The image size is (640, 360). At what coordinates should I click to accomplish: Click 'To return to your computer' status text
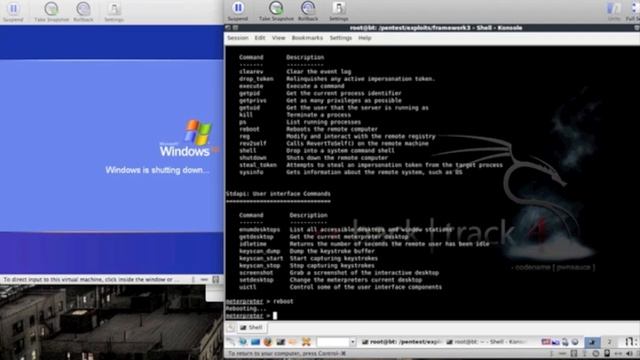[x=287, y=353]
